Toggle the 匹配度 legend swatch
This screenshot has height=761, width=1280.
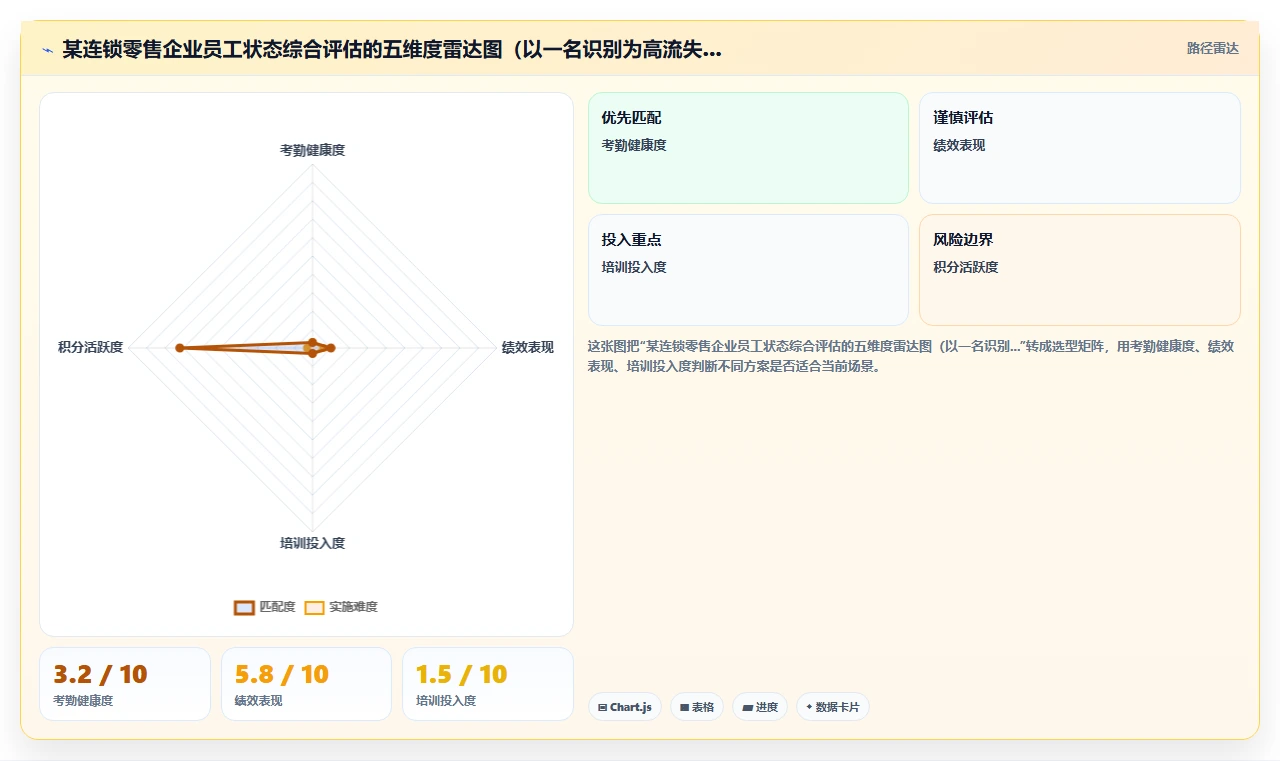244,607
